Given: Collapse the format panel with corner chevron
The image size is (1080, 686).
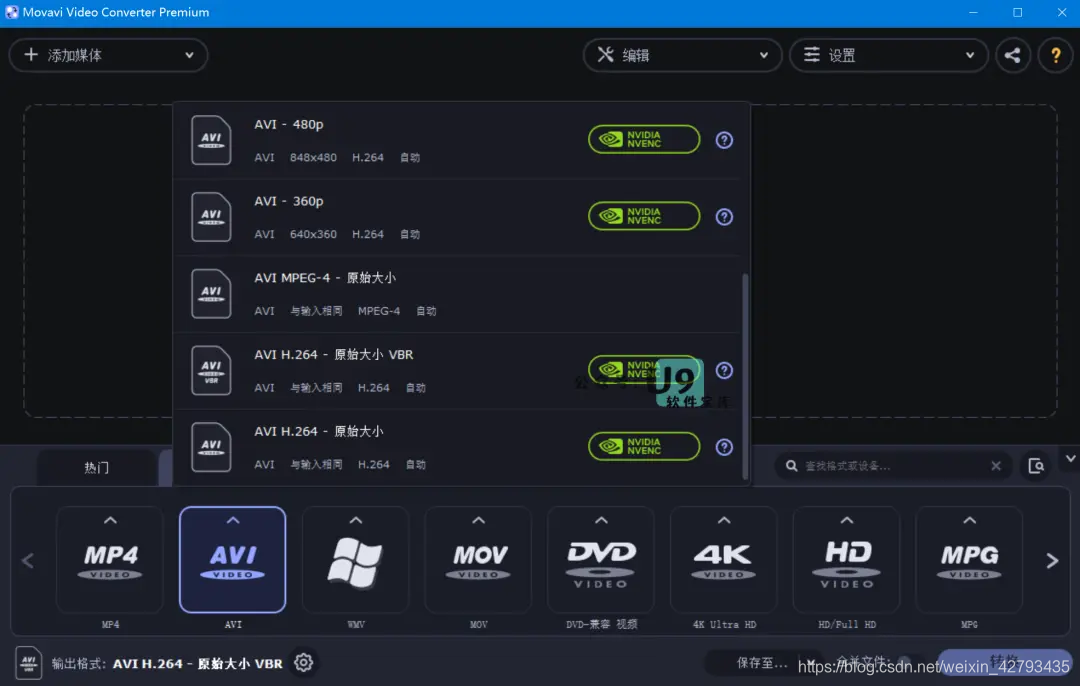Looking at the screenshot, I should click(x=1070, y=458).
